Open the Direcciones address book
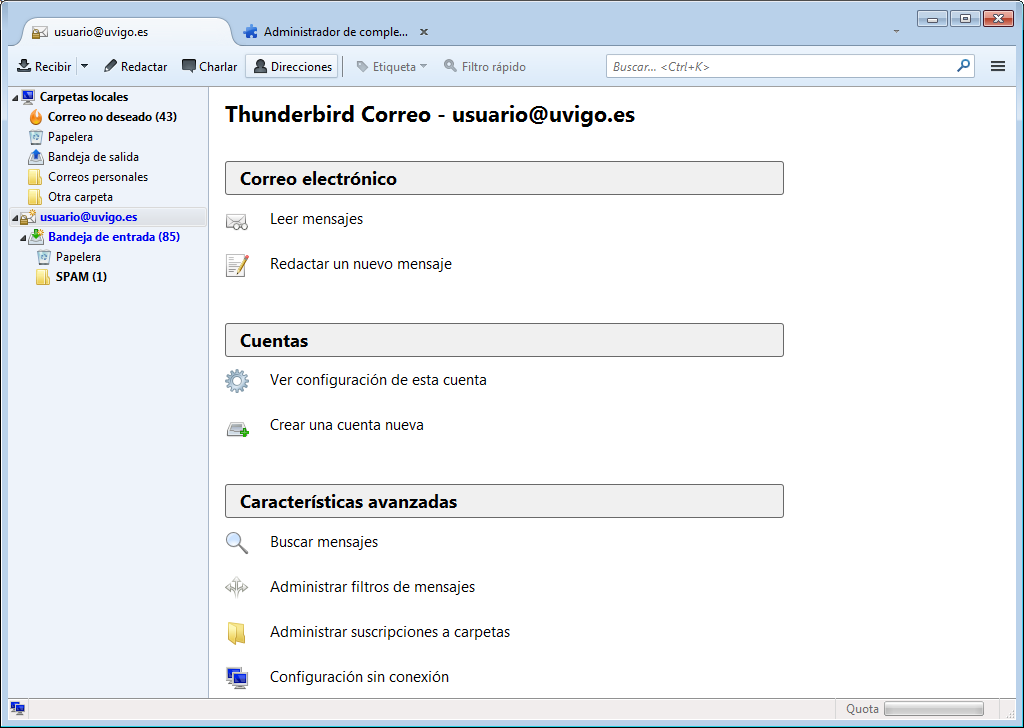1024x728 pixels. click(292, 66)
